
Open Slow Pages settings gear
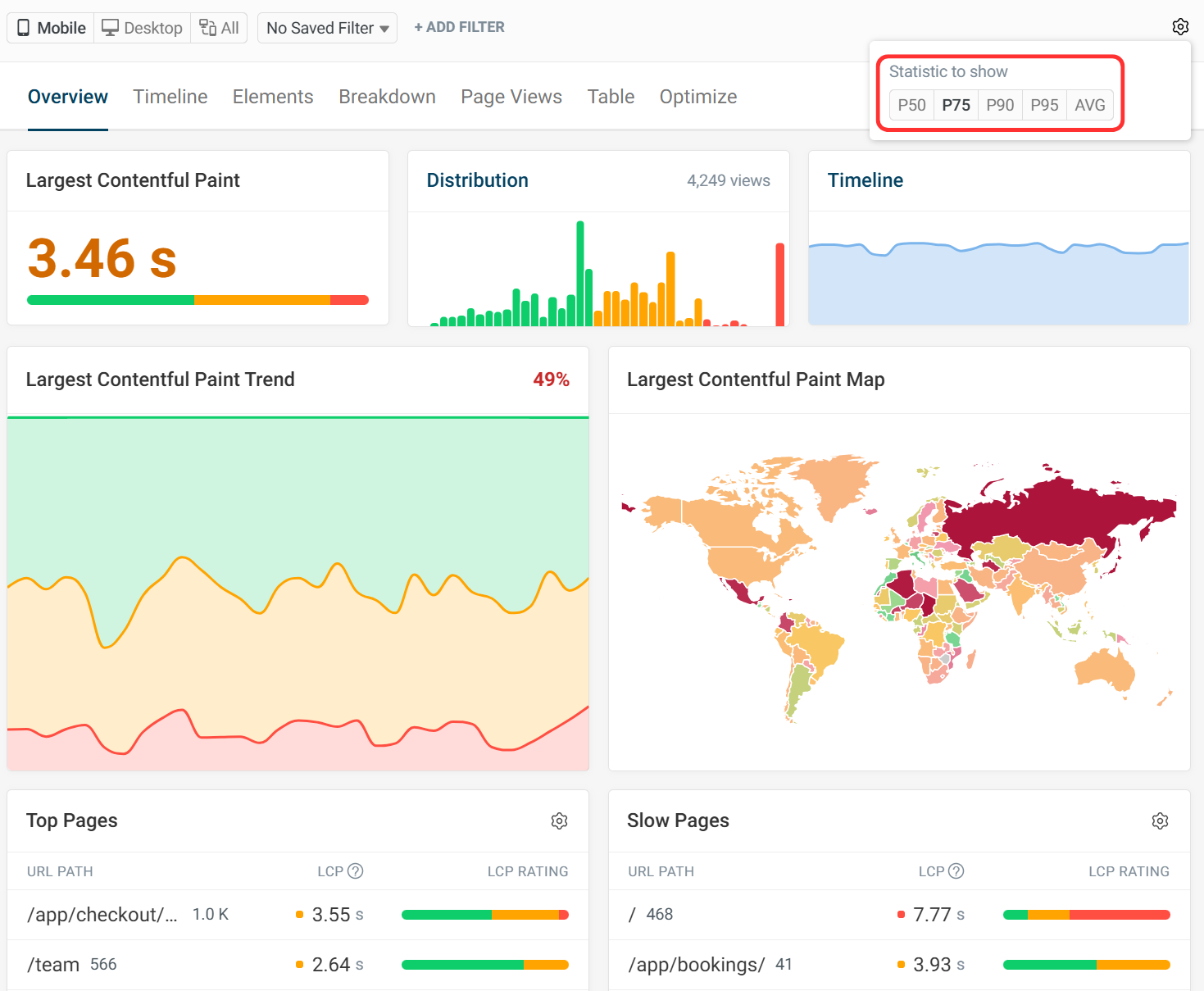click(1160, 821)
